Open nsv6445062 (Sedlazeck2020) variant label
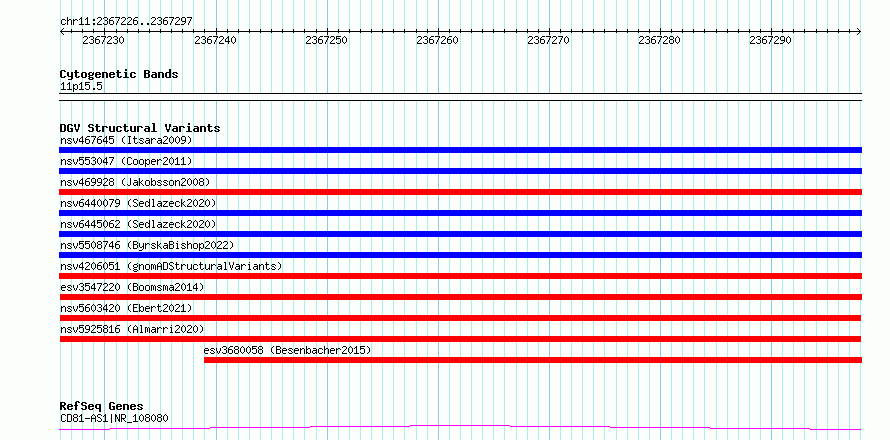890x440 pixels. 138,224
